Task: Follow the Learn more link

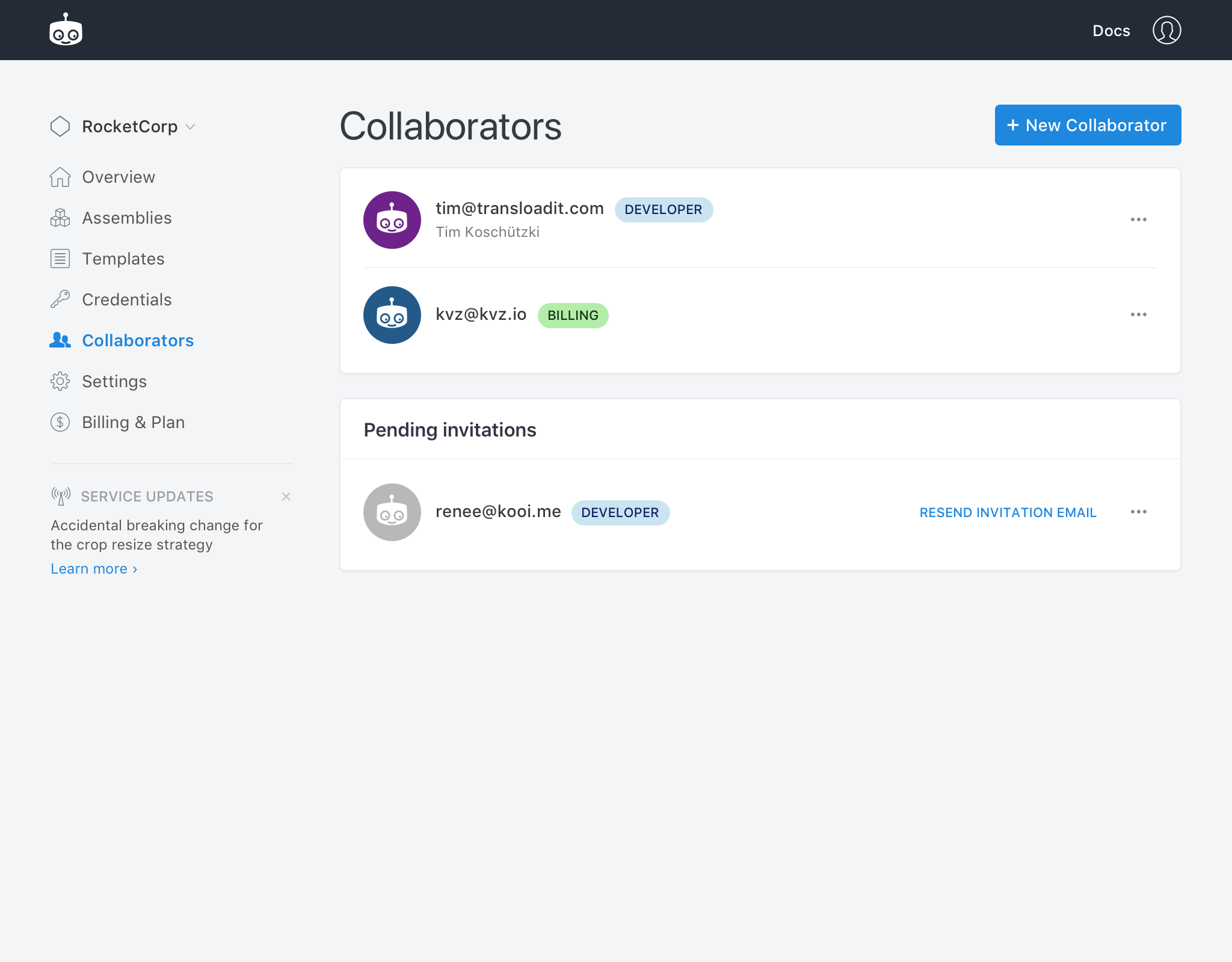Action: point(94,569)
